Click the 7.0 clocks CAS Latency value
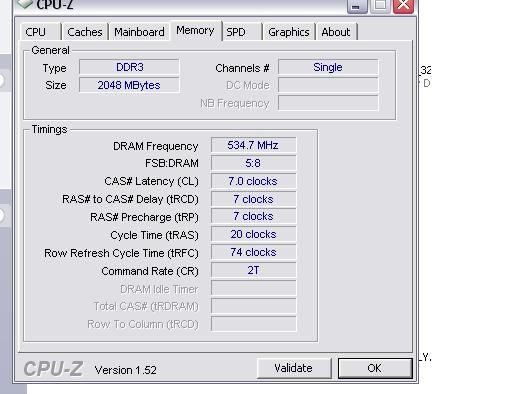 [x=253, y=181]
